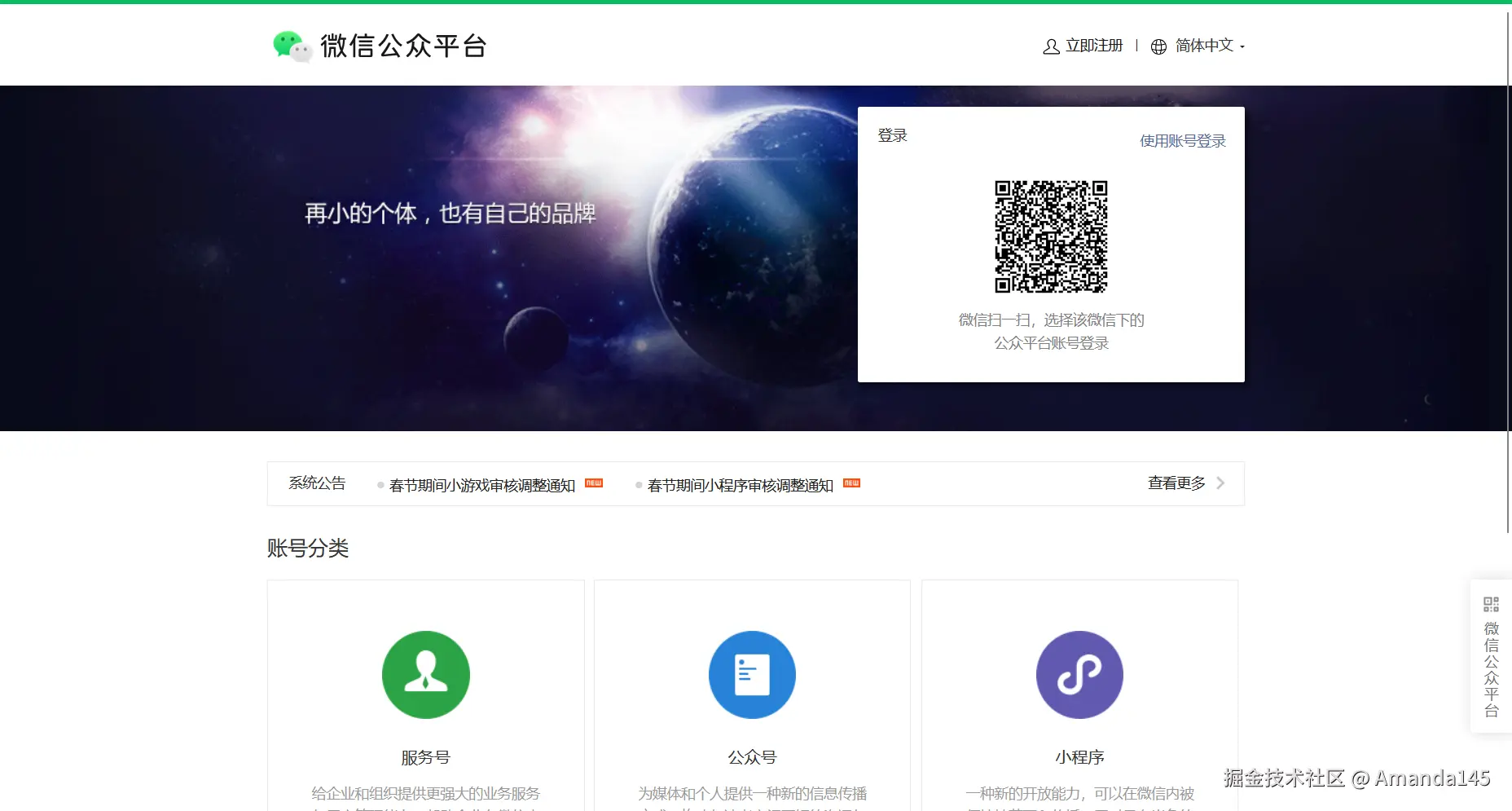
Task: Expand the dropdown arrow after 简体中文
Action: tap(1244, 47)
